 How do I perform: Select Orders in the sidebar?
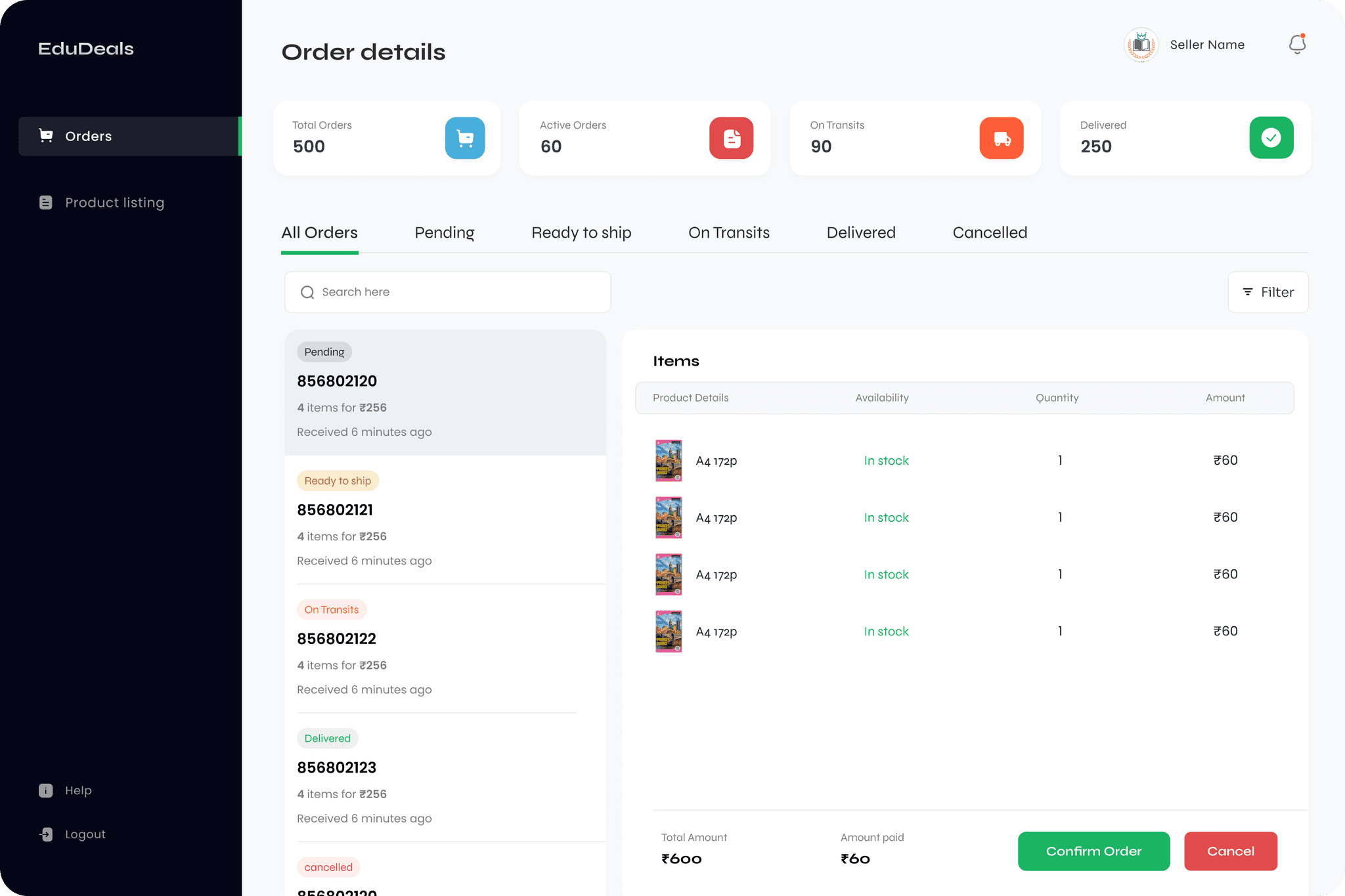tap(89, 137)
